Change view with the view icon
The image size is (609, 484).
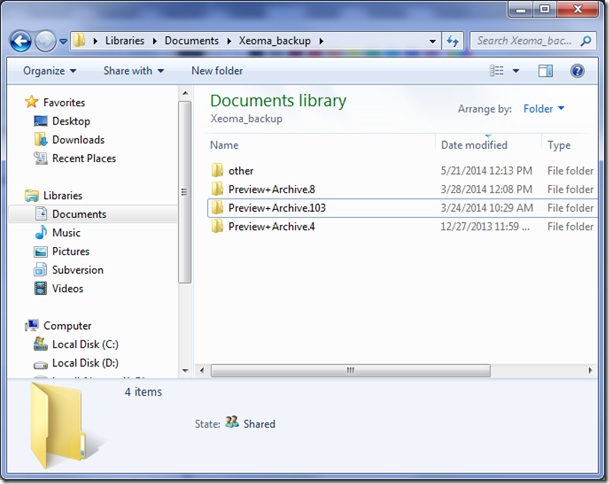496,71
